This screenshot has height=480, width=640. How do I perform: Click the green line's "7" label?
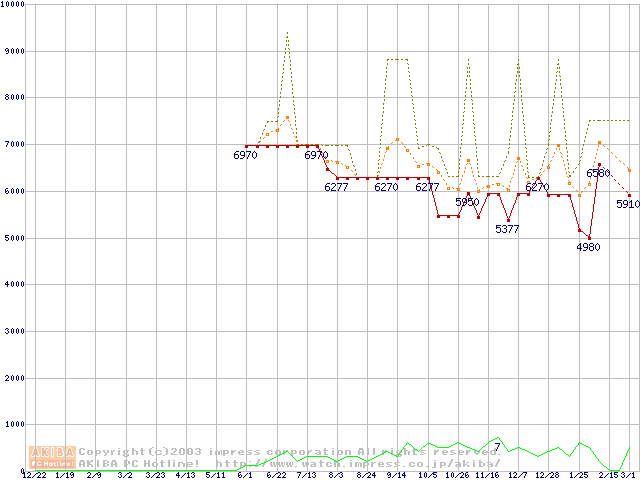pyautogui.click(x=497, y=446)
